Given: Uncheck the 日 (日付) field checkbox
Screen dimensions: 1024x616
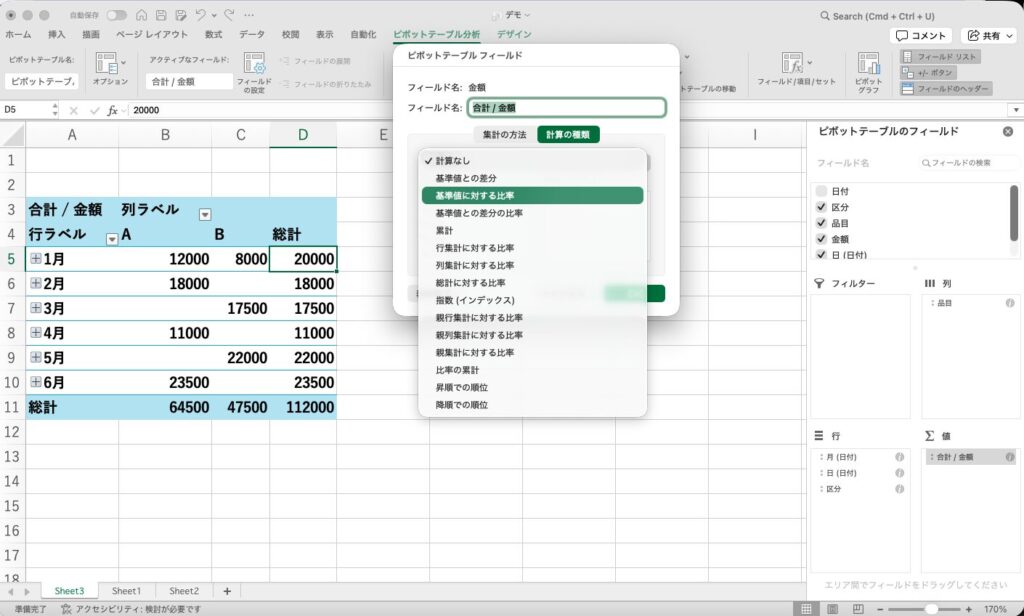Looking at the screenshot, I should tap(822, 255).
